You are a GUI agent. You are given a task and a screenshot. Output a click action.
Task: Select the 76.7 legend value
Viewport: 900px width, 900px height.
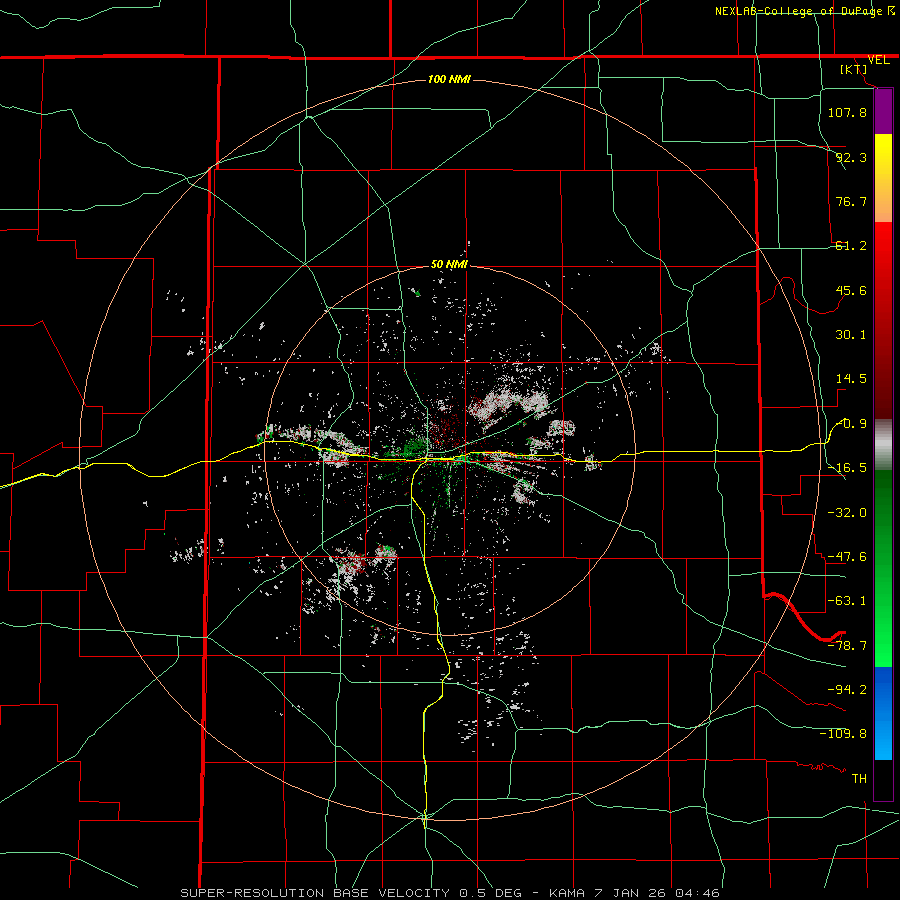(x=851, y=201)
